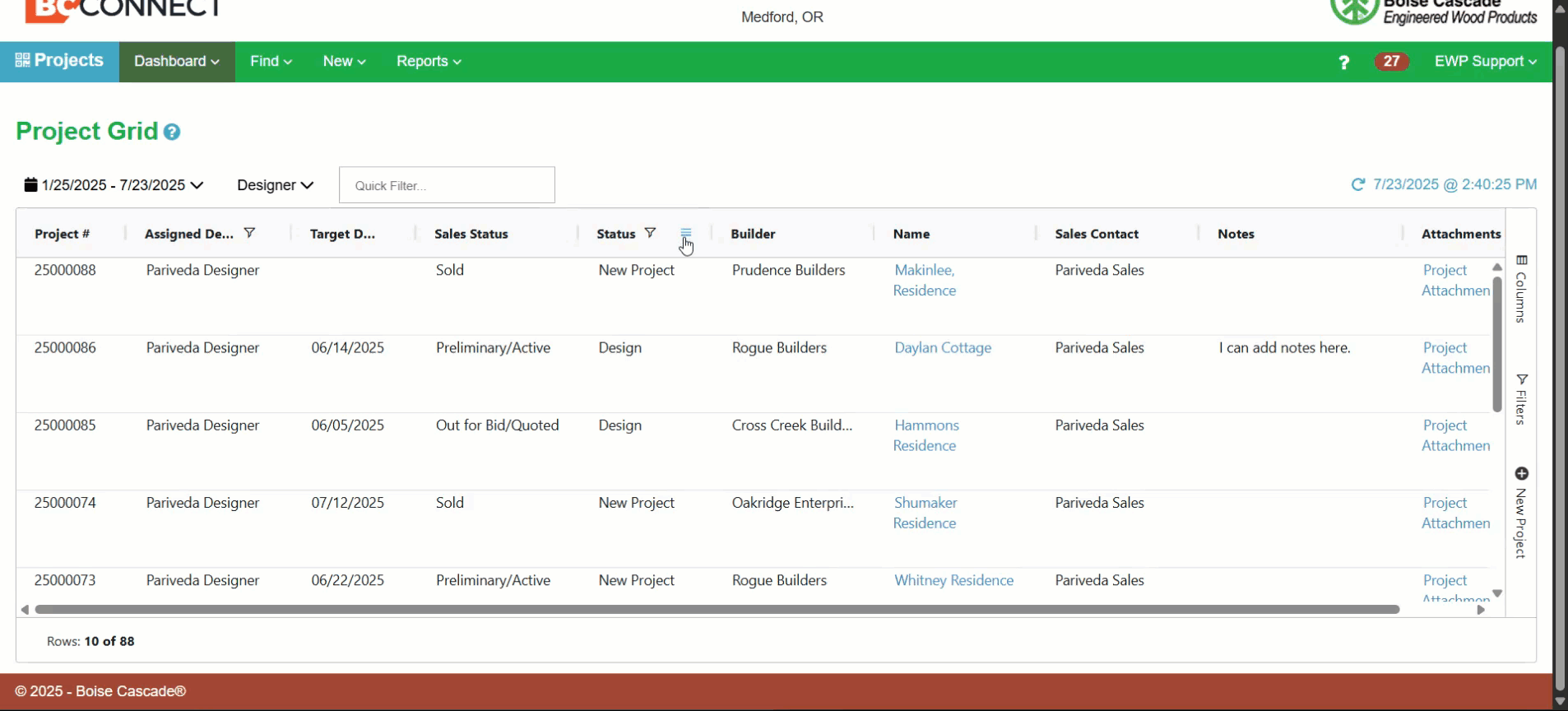Click the 'Rows: 10 of 88' count
1568x711 pixels.
pyautogui.click(x=90, y=641)
